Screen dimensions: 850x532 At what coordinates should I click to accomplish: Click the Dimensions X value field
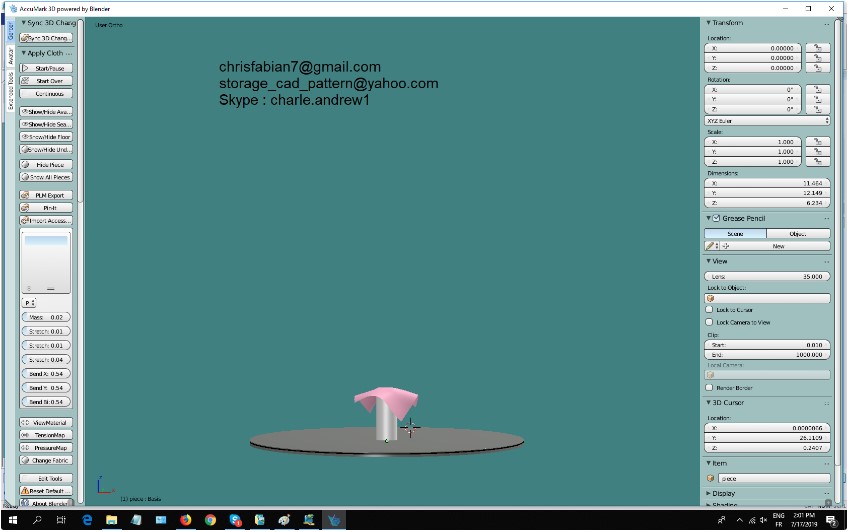[767, 183]
